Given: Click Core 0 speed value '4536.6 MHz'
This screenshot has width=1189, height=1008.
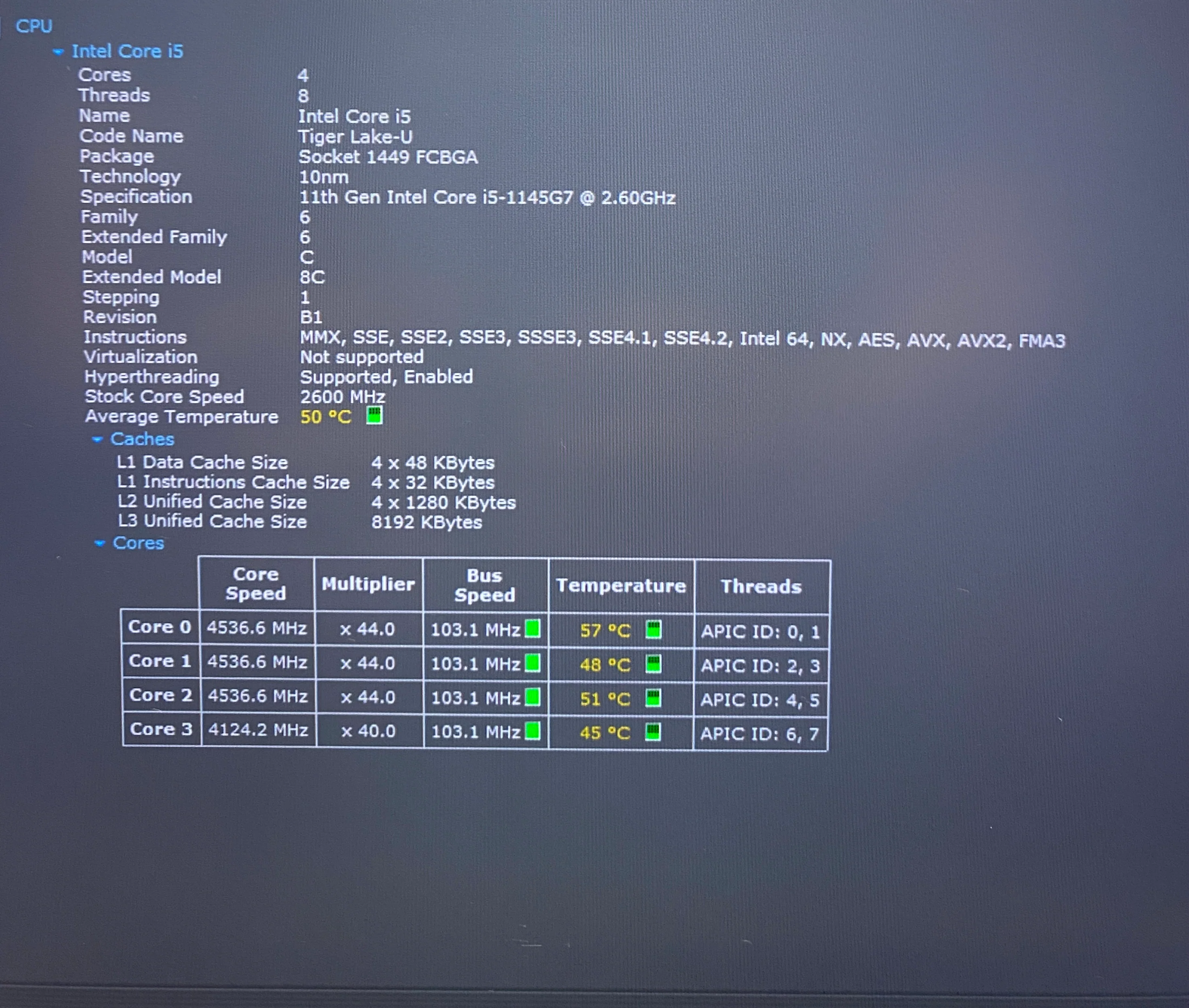Looking at the screenshot, I should (257, 628).
